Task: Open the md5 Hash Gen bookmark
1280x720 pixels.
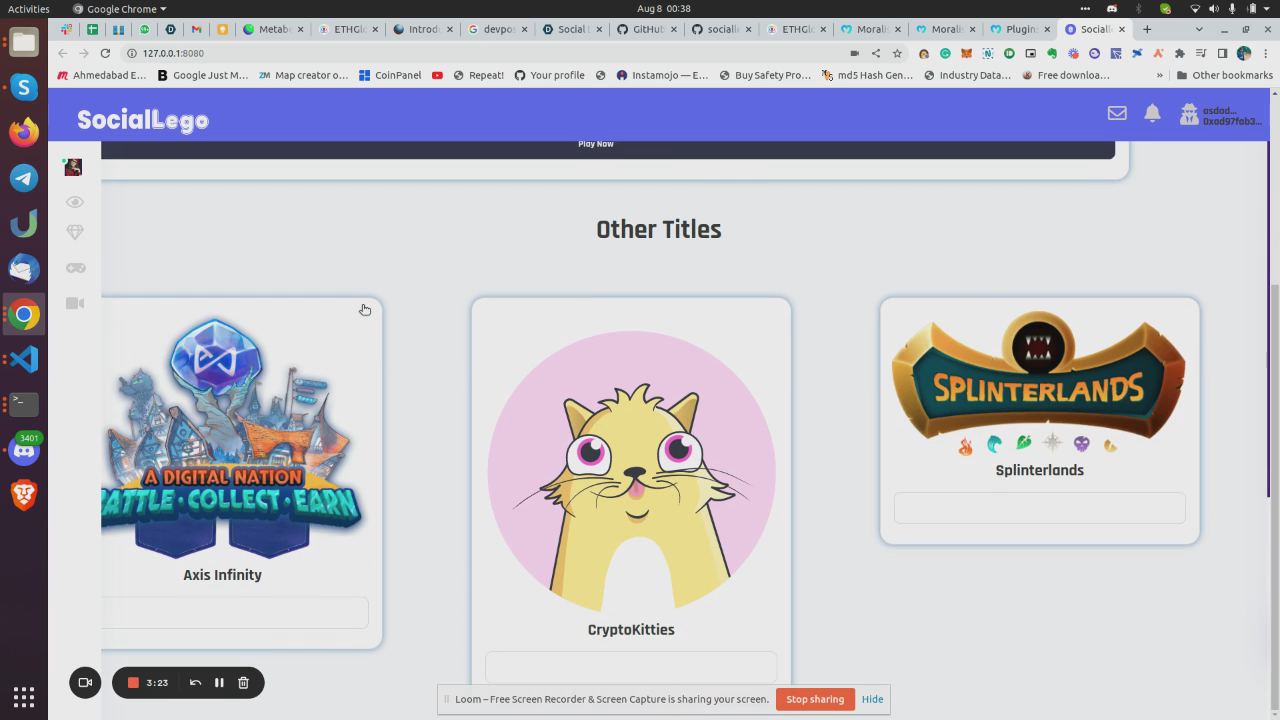Action: (867, 75)
